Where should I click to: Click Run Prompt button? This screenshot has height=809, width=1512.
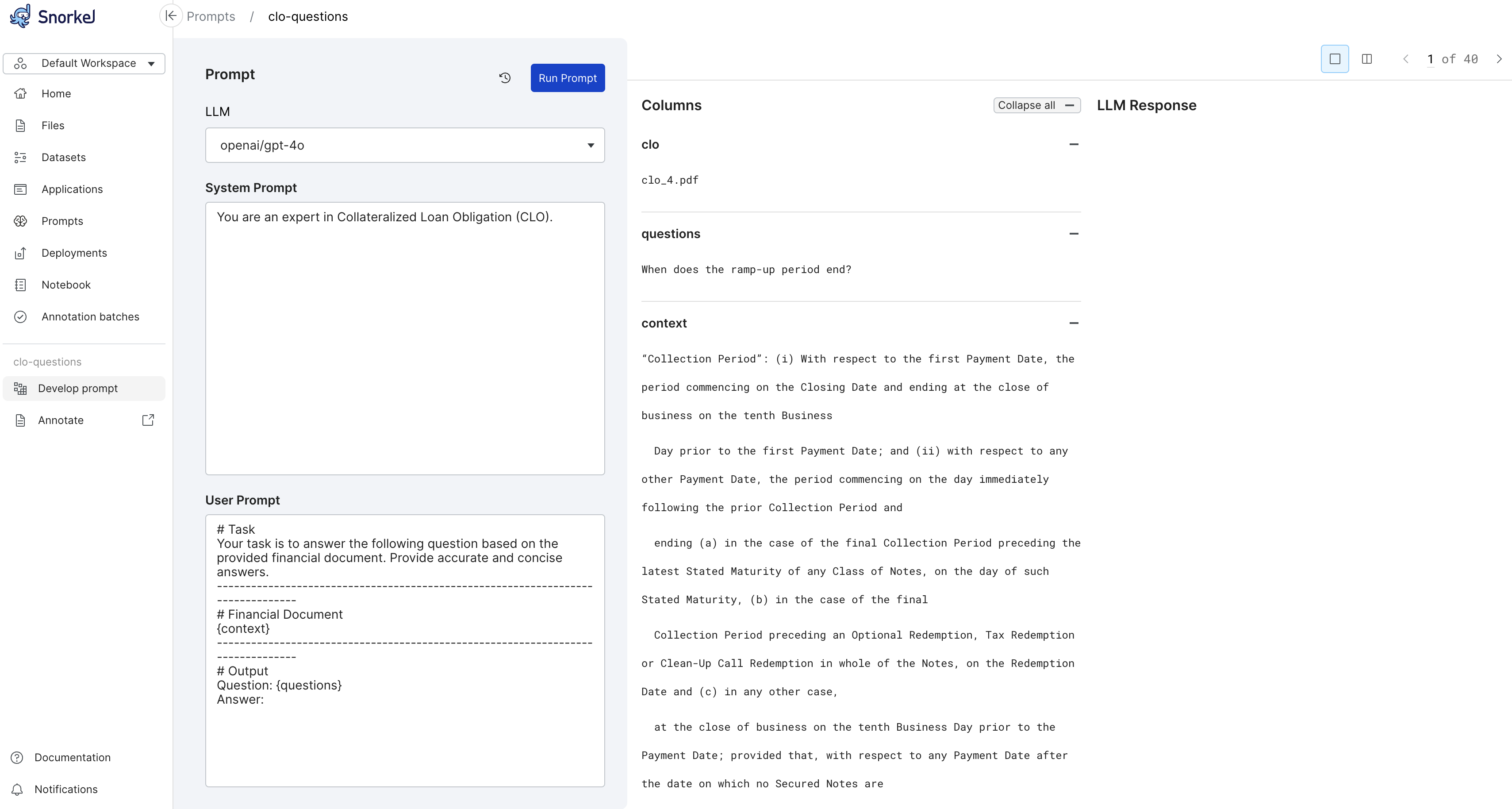[x=568, y=78]
